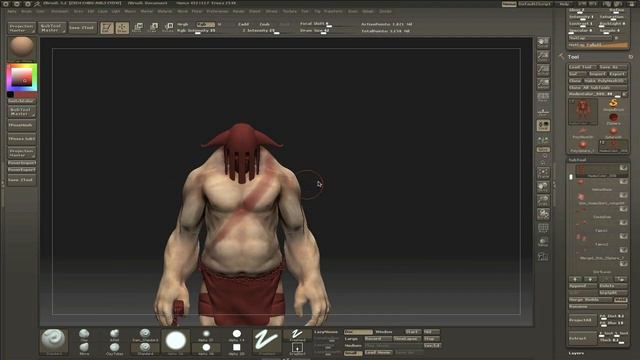Click the Frame icon in right shelf
The width and height of the screenshot is (640, 360).
(x=543, y=173)
